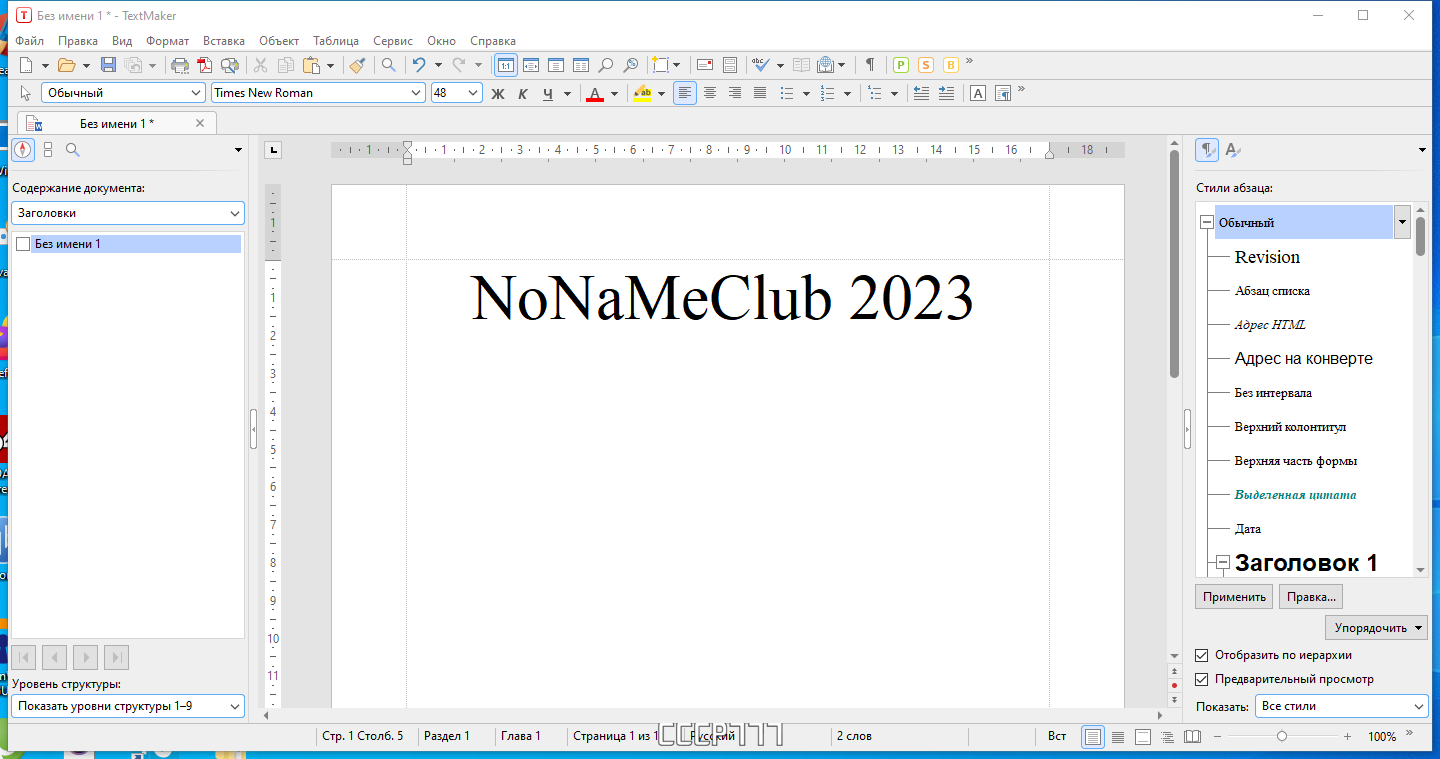
Task: Open the font size 48 dropdown
Action: (x=457, y=93)
